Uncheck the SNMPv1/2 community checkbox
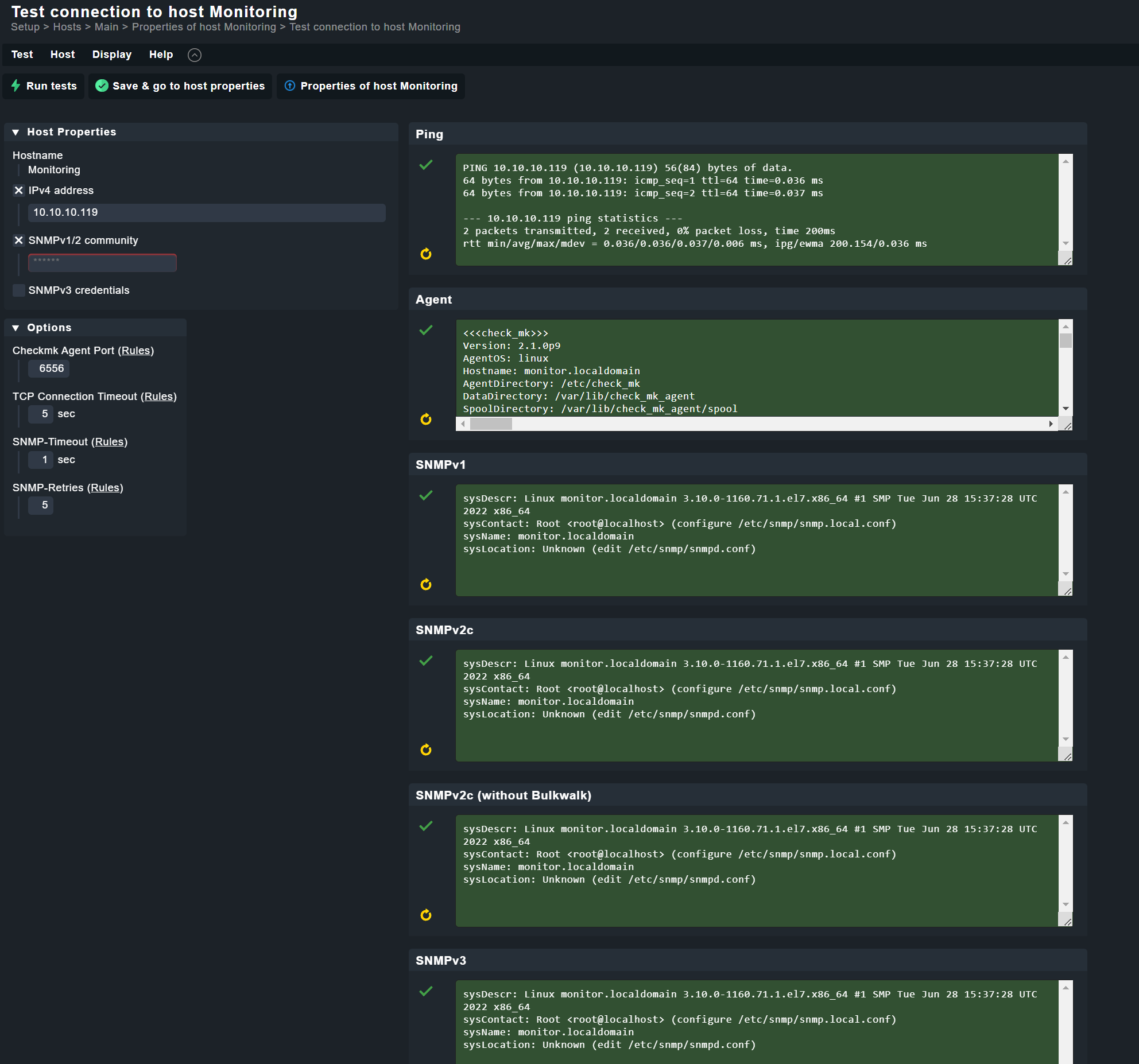 click(19, 240)
